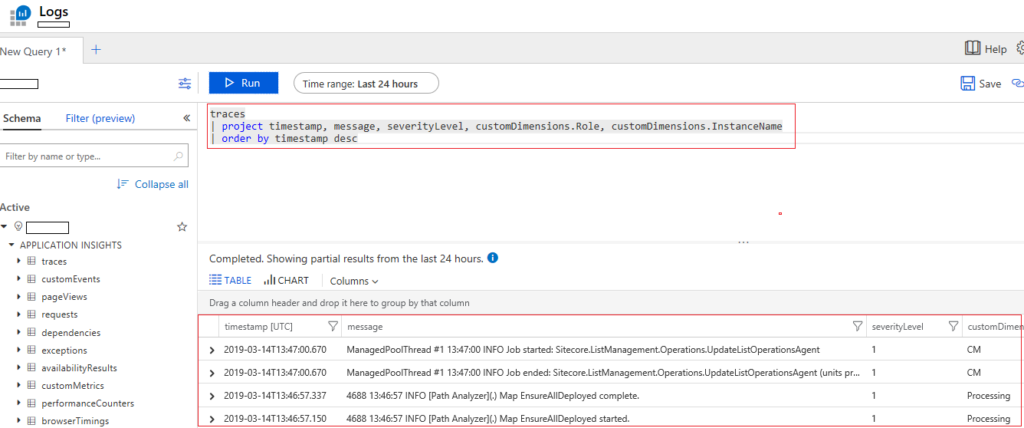The image size is (1024, 428).
Task: Expand the Job started result row
Action: coord(212,351)
